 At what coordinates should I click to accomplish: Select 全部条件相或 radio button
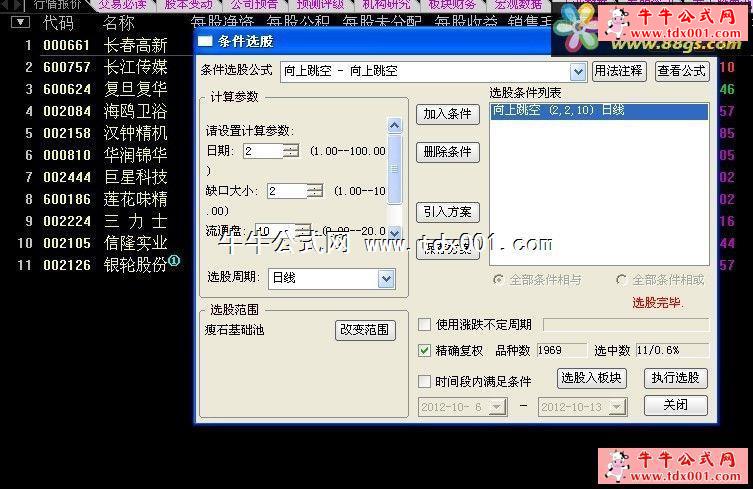(621, 280)
